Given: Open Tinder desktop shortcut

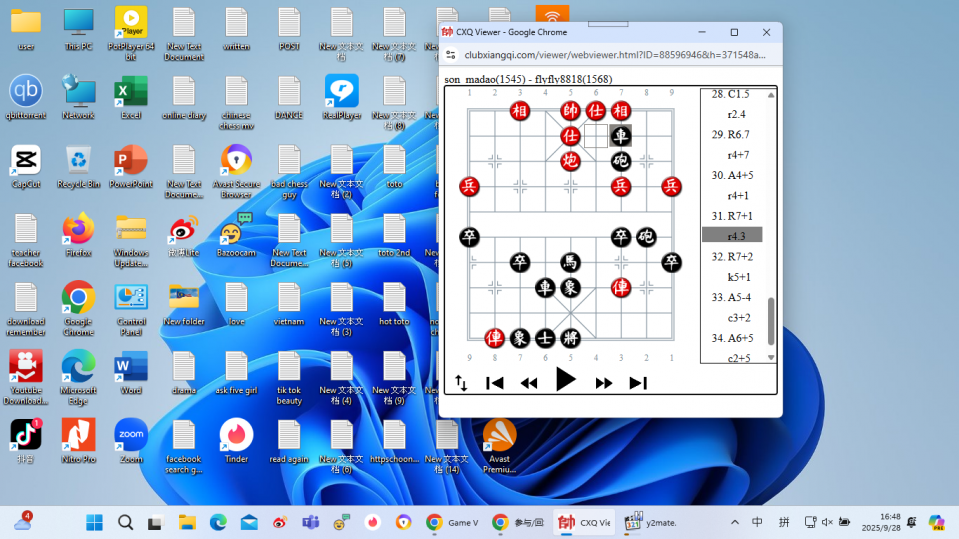Looking at the screenshot, I should coord(236,441).
